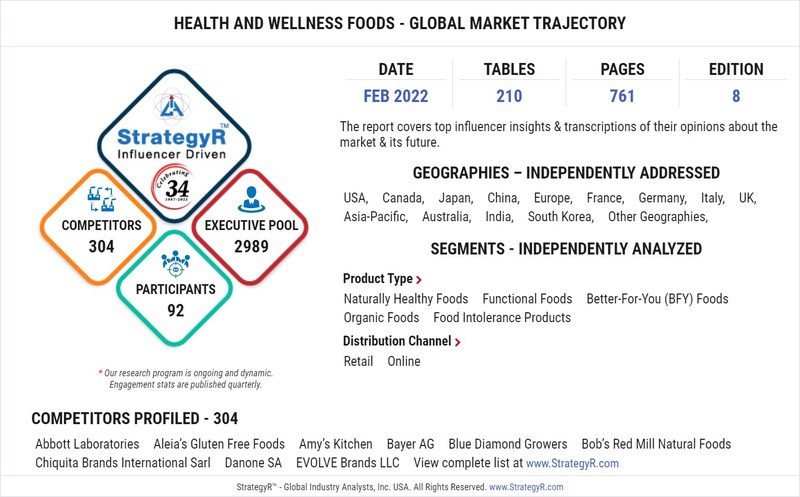
Task: Select Naturally Healthy Foods segment
Action: 405,299
